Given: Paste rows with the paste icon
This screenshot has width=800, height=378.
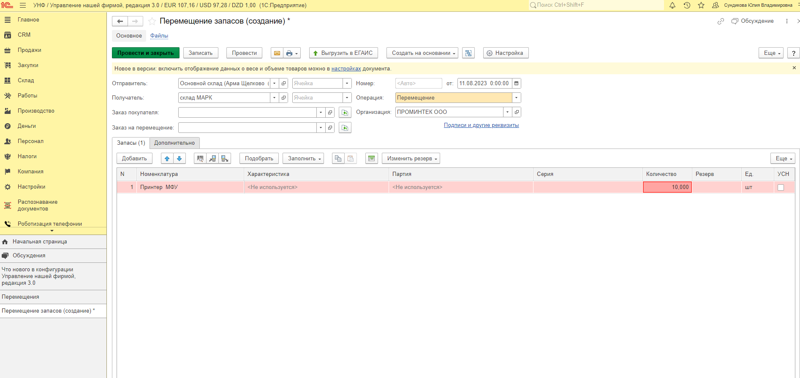Looking at the screenshot, I should 351,159.
